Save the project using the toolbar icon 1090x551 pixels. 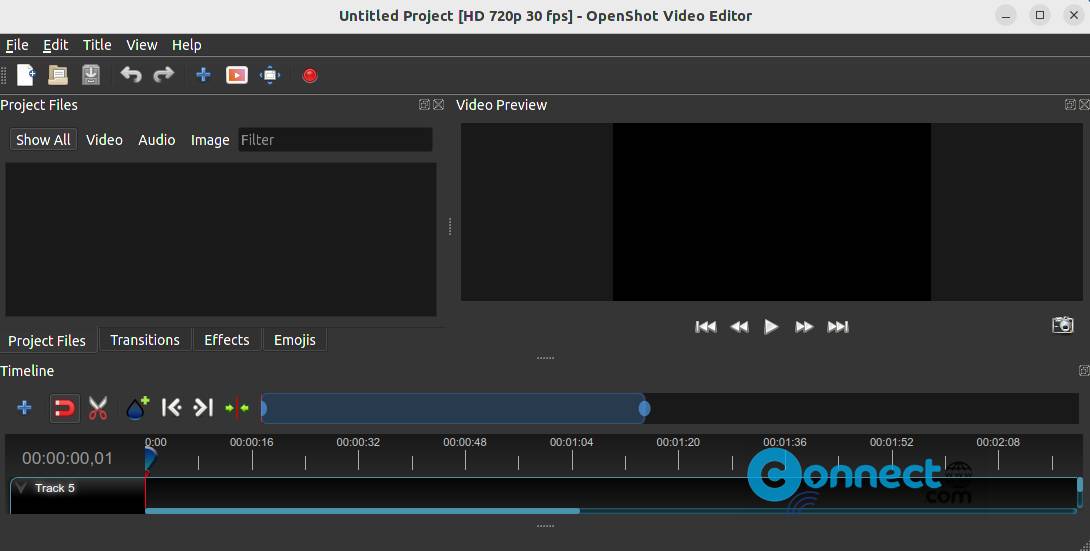91,75
